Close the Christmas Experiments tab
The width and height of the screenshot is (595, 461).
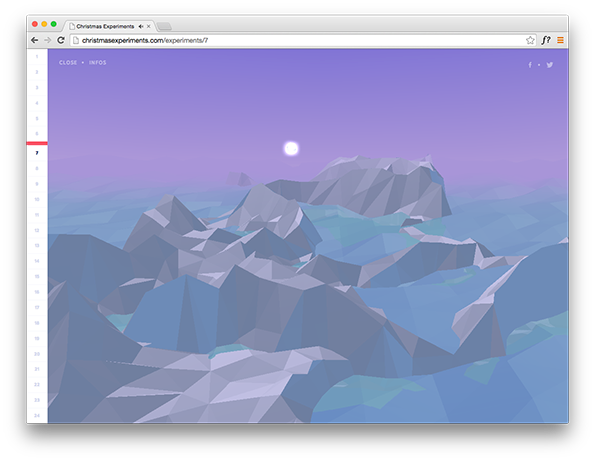[x=149, y=26]
